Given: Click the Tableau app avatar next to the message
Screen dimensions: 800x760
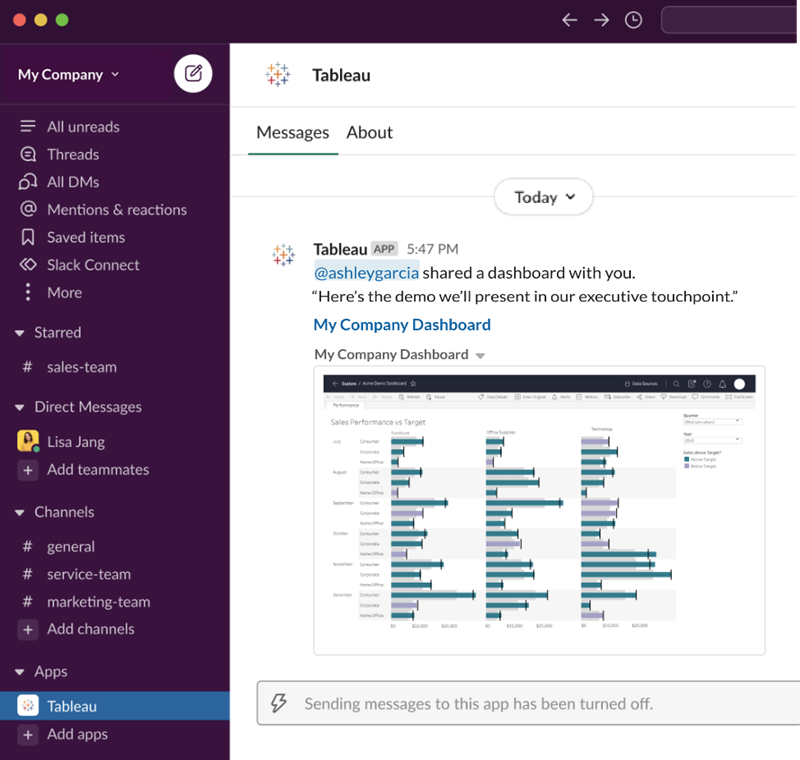Looking at the screenshot, I should (x=283, y=255).
